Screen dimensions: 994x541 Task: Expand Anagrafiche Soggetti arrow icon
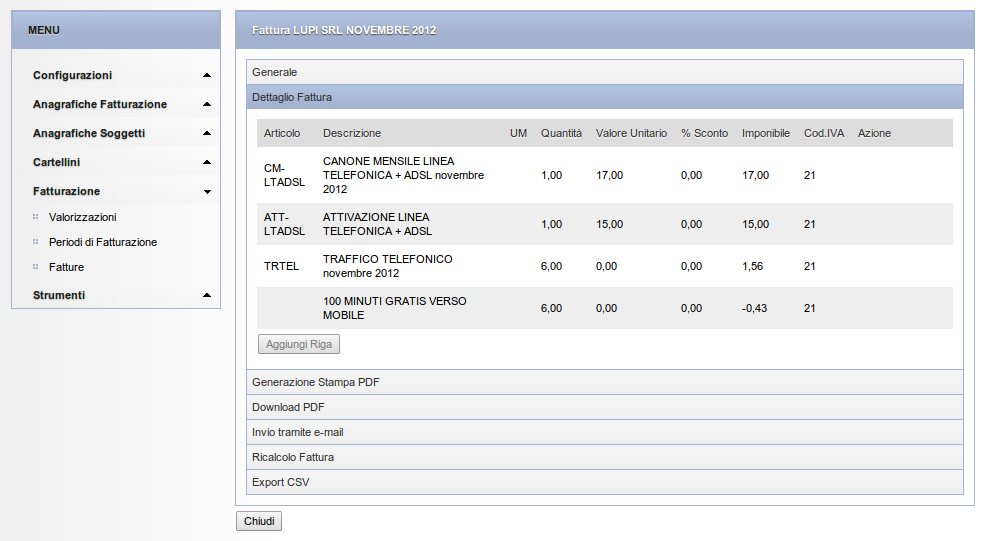click(207, 134)
